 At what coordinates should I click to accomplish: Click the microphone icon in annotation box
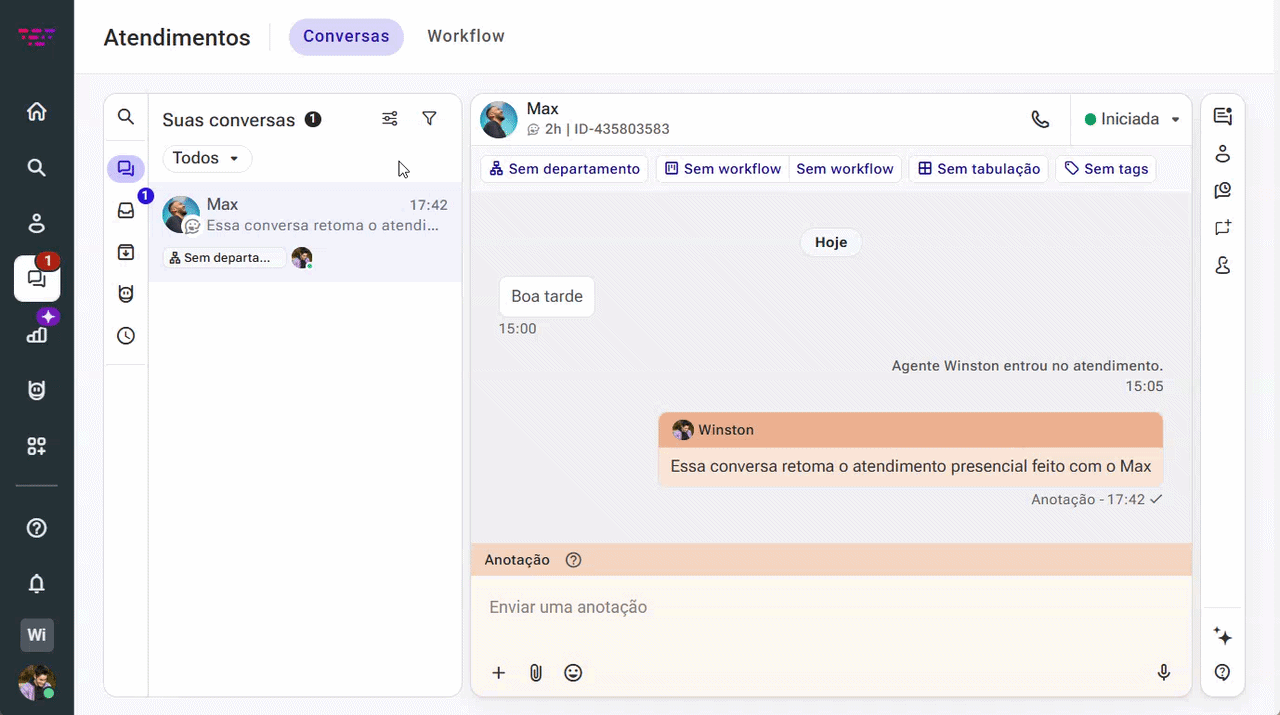click(1164, 673)
